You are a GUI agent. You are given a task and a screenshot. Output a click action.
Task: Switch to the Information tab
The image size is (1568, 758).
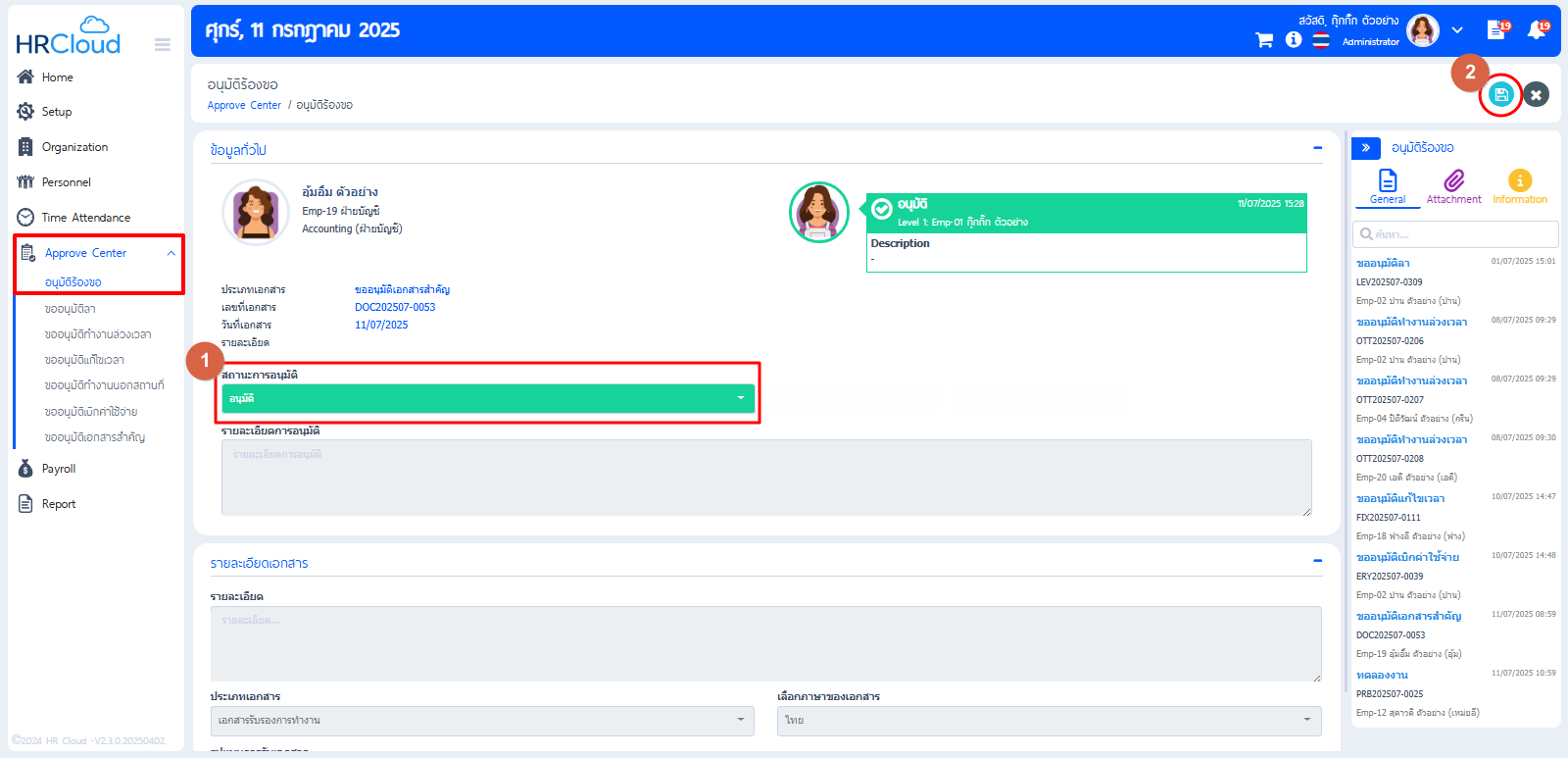click(x=1519, y=185)
